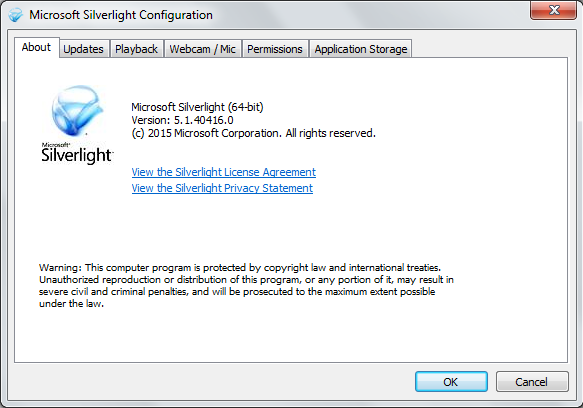Click the Microsoft Silverlight (64-bit) product name
583x408 pixels.
pyautogui.click(x=197, y=107)
